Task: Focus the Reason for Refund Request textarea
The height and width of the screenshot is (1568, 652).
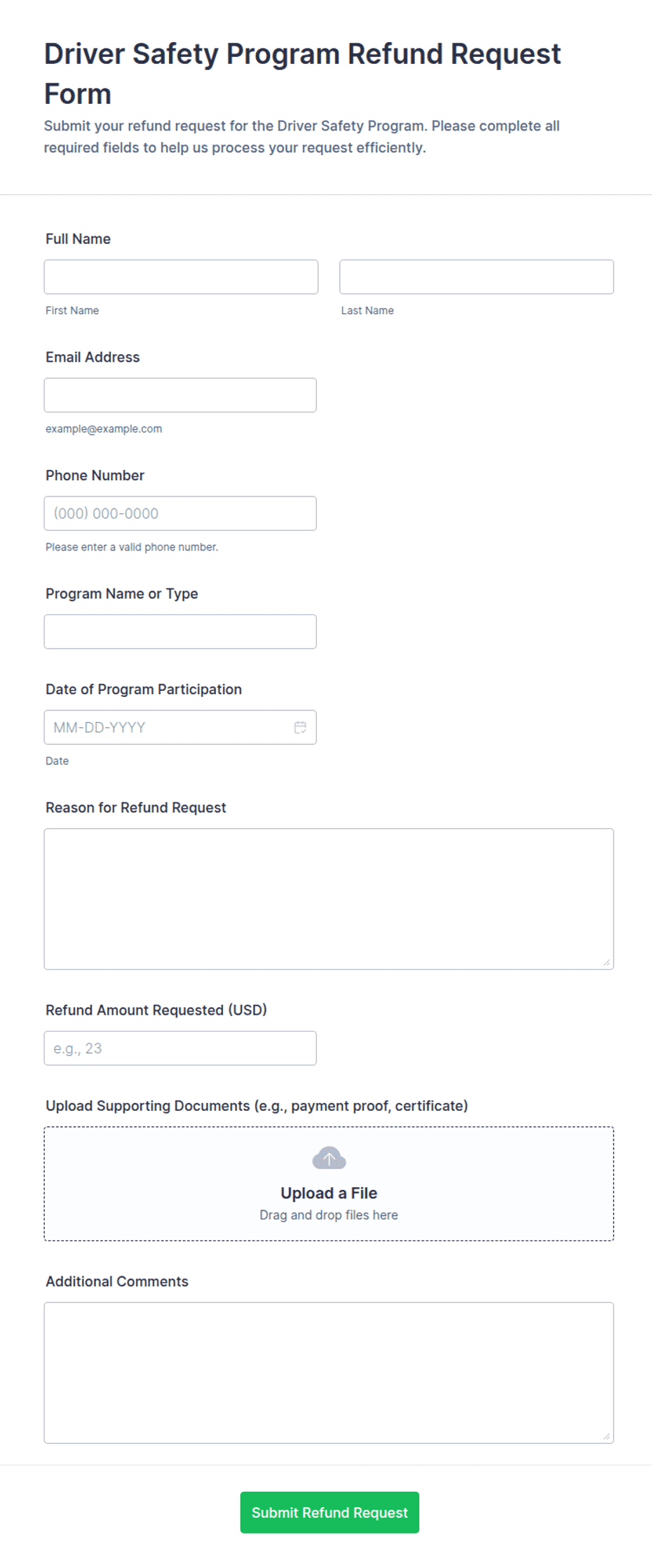Action: coord(329,899)
